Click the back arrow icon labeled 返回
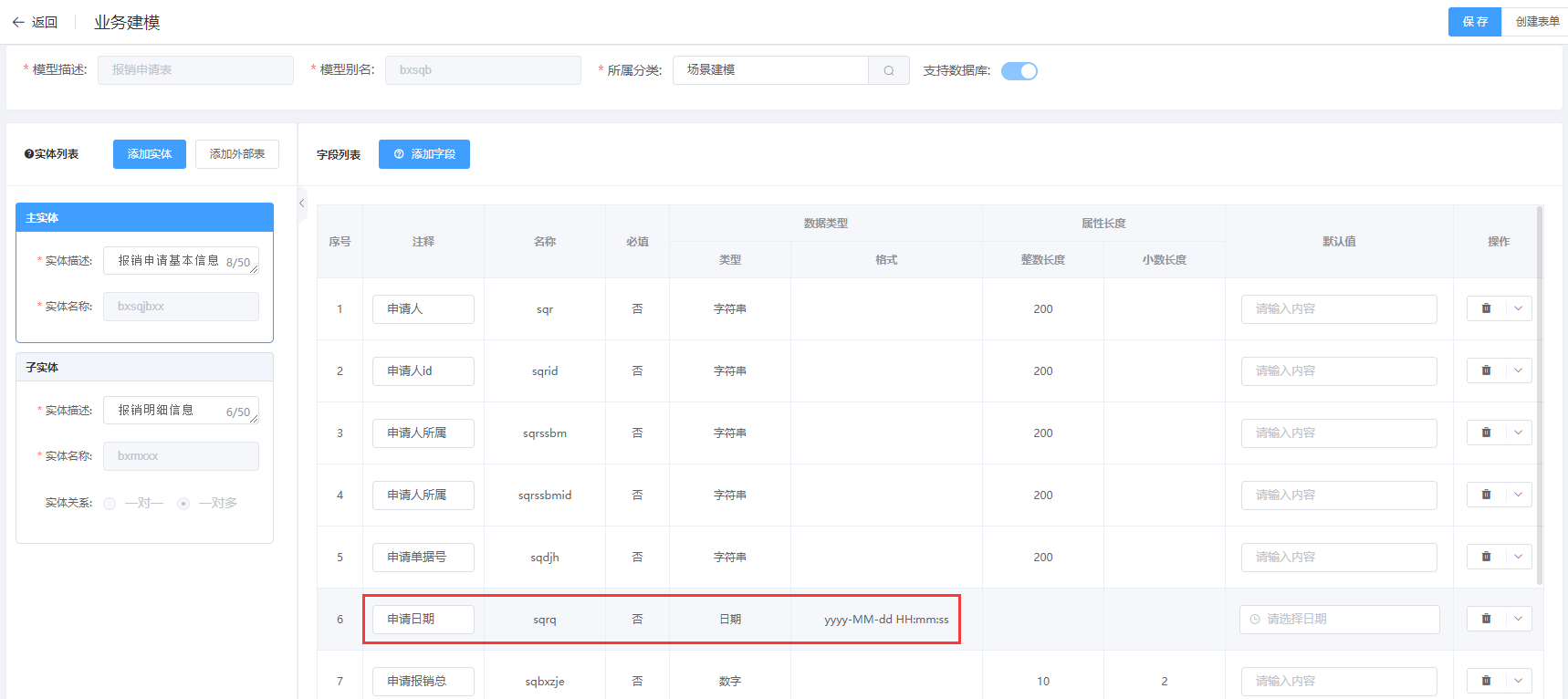 click(18, 22)
